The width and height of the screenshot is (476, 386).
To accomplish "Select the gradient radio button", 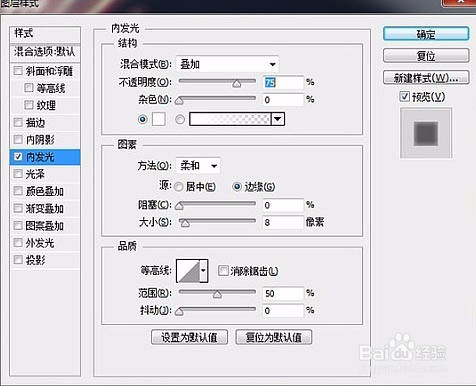I will [x=180, y=119].
